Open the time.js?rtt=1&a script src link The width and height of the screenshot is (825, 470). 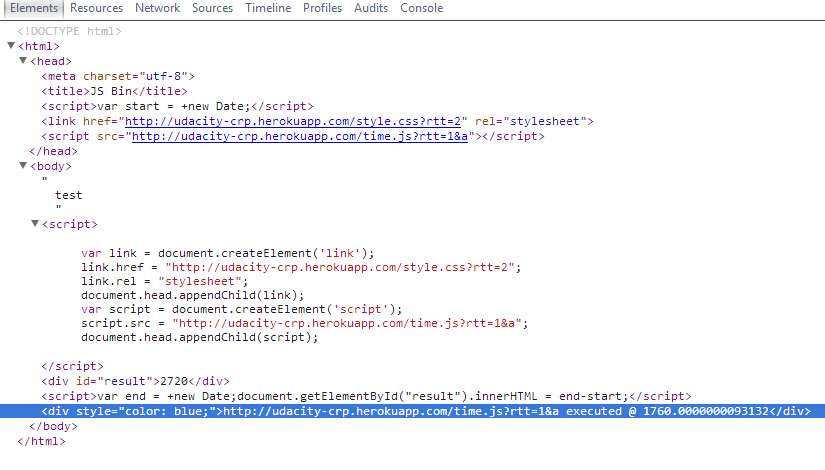pyautogui.click(x=300, y=136)
